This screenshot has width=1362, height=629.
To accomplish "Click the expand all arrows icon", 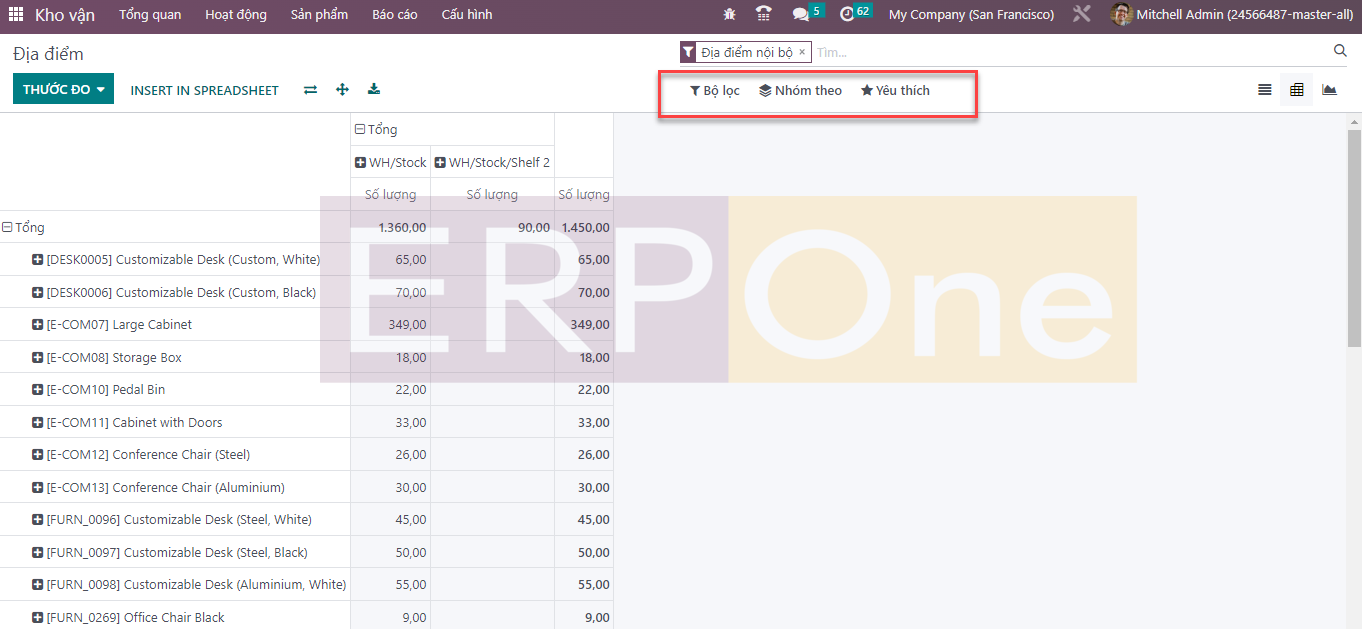I will 342,90.
